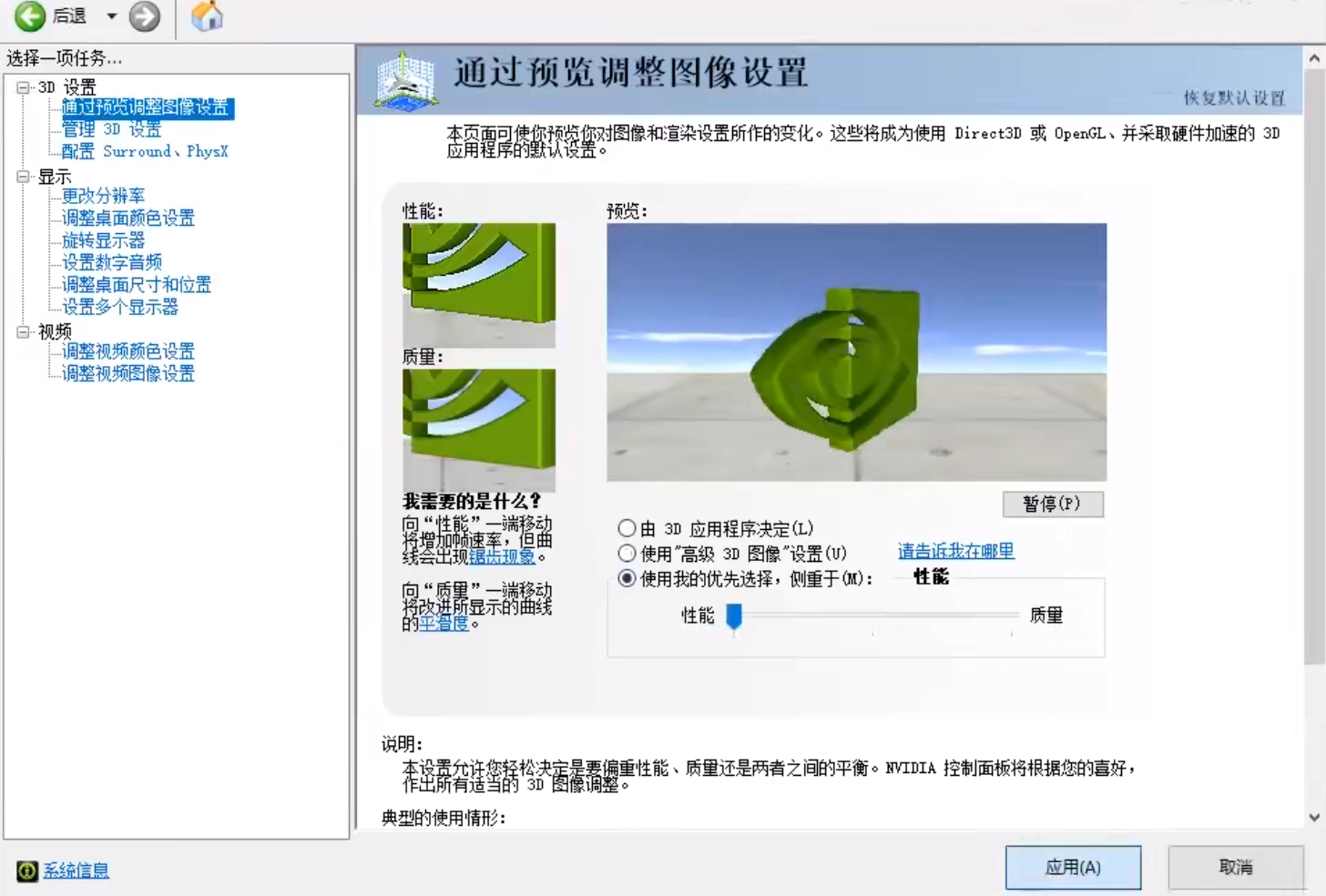Select 由 3D 应用程序决定 radio button
This screenshot has width=1326, height=896.
(x=627, y=528)
